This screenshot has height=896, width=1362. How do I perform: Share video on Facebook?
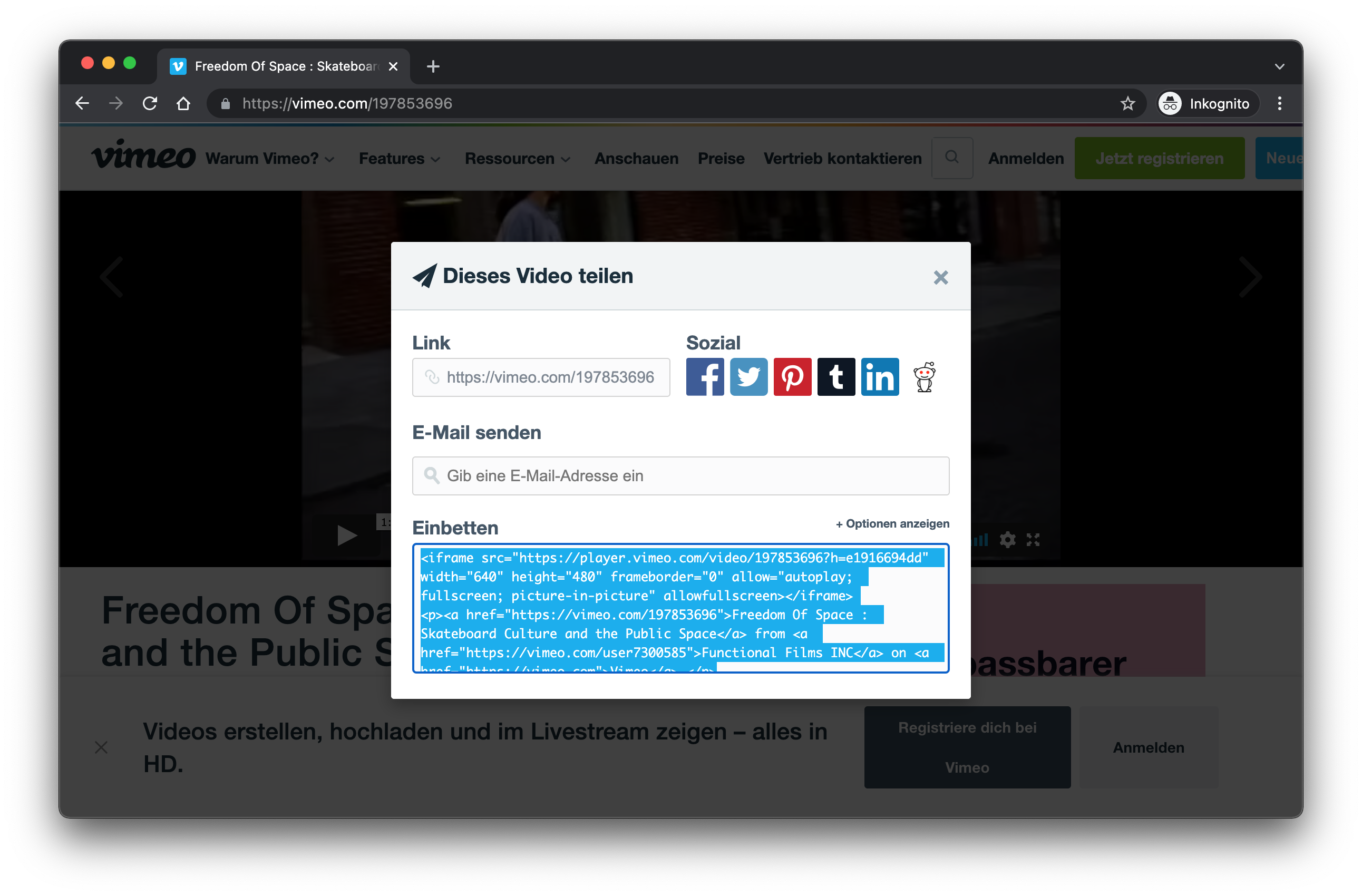[x=705, y=377]
